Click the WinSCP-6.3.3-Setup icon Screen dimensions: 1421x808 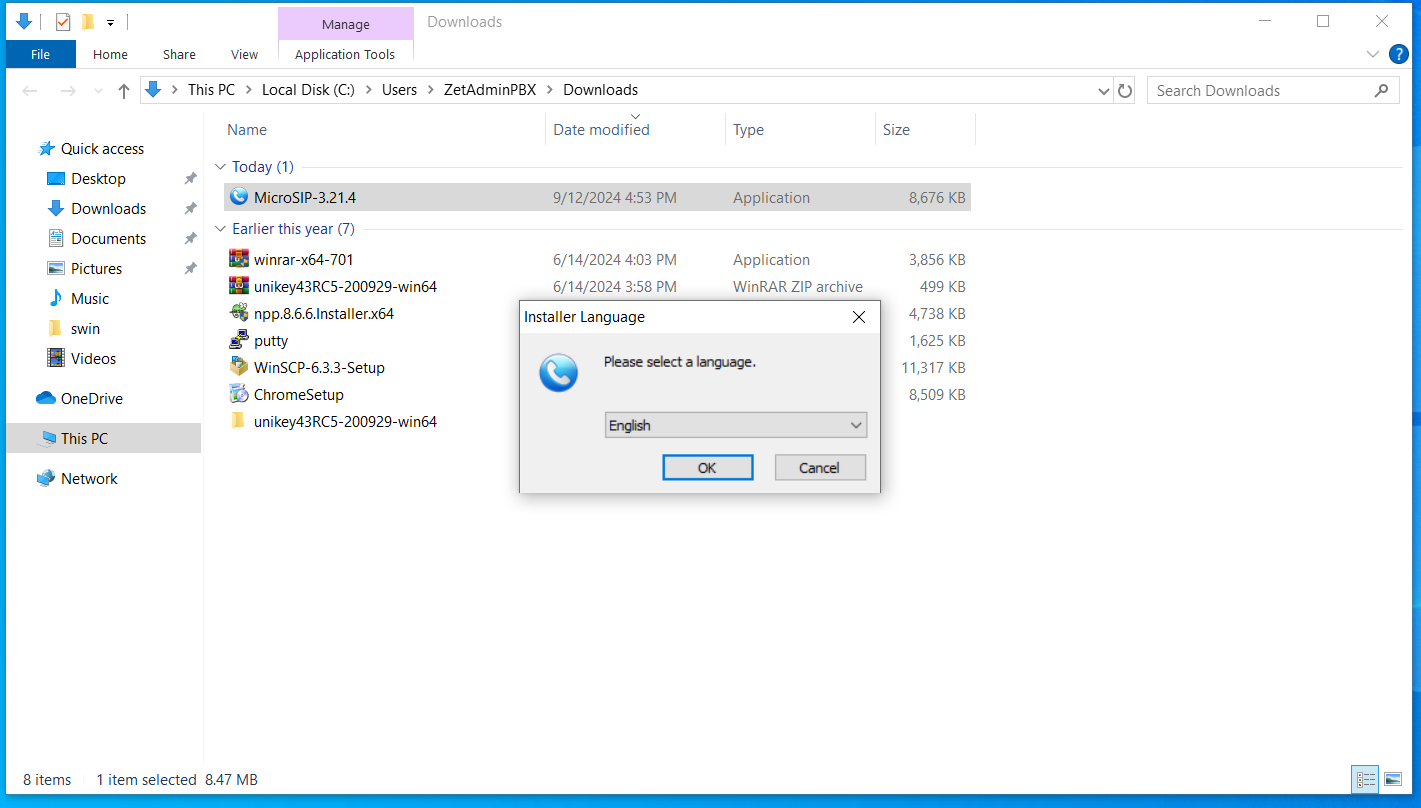click(238, 367)
